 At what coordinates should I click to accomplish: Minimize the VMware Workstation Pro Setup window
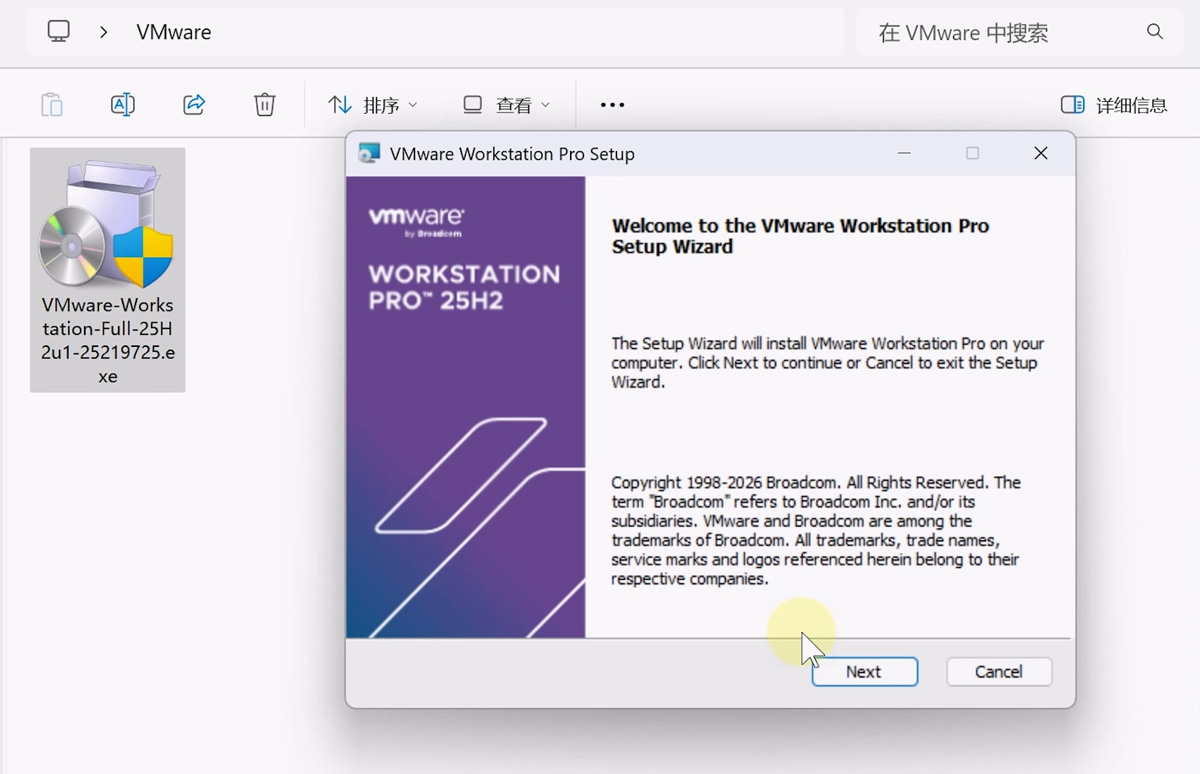click(x=904, y=154)
